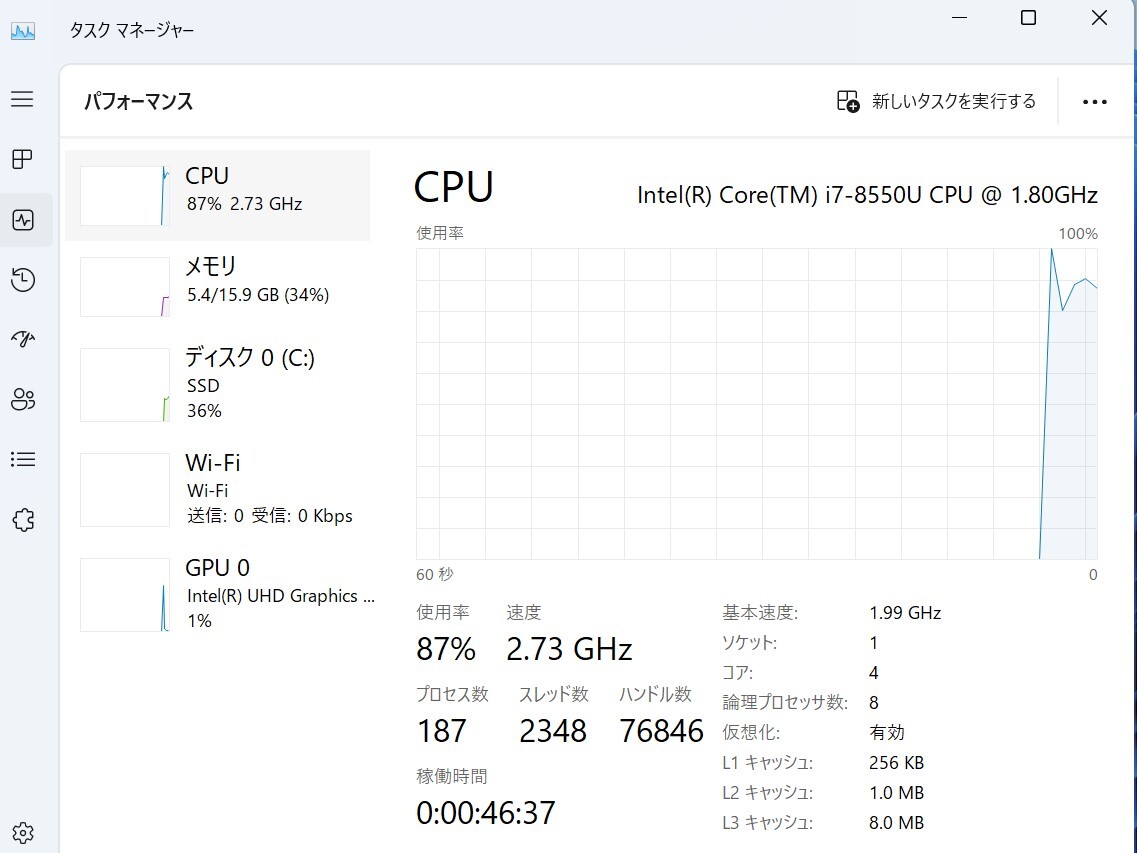This screenshot has width=1137, height=853.
Task: Click 新しいタスクを実行する button
Action: point(936,101)
